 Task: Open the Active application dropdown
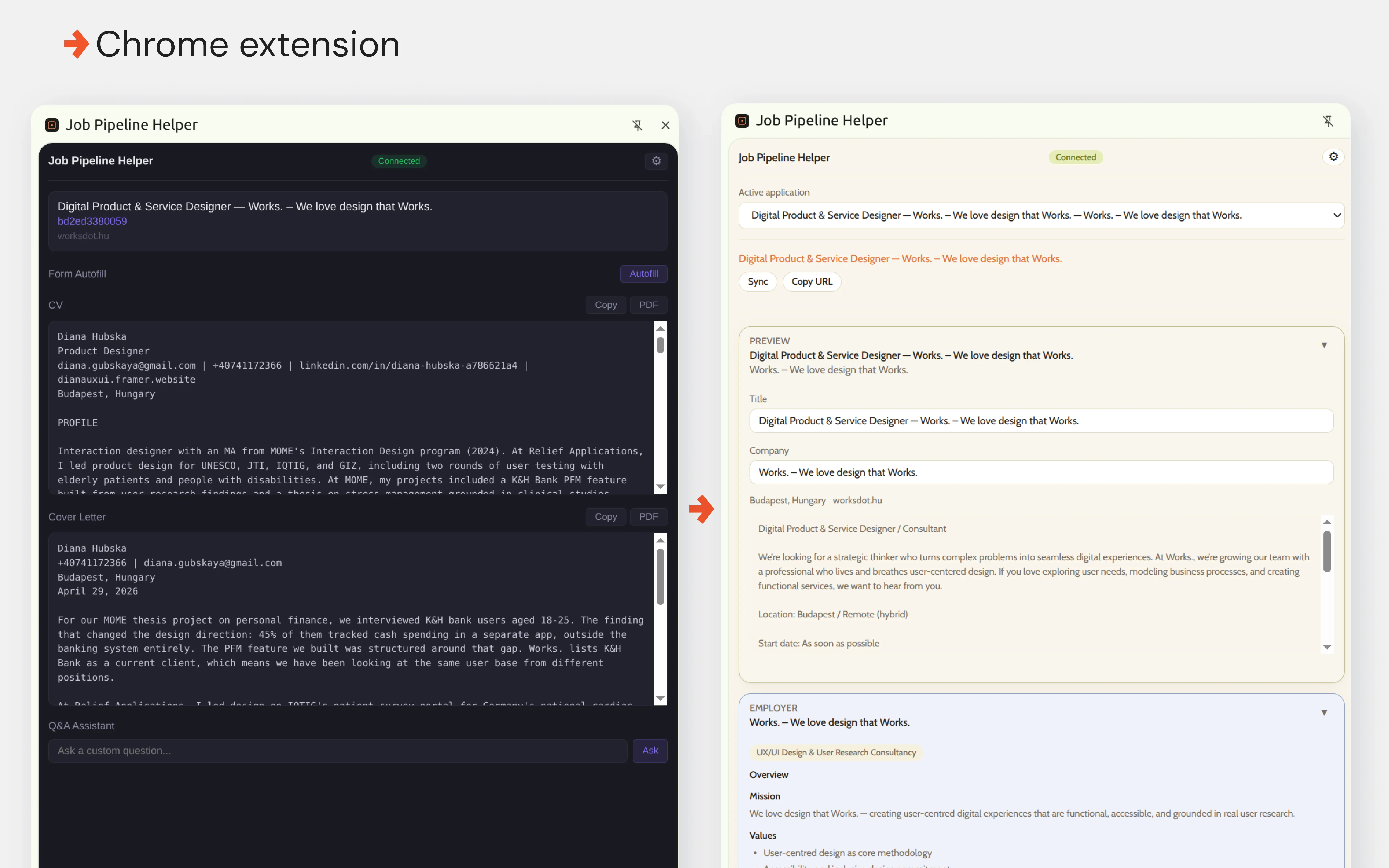[1041, 215]
